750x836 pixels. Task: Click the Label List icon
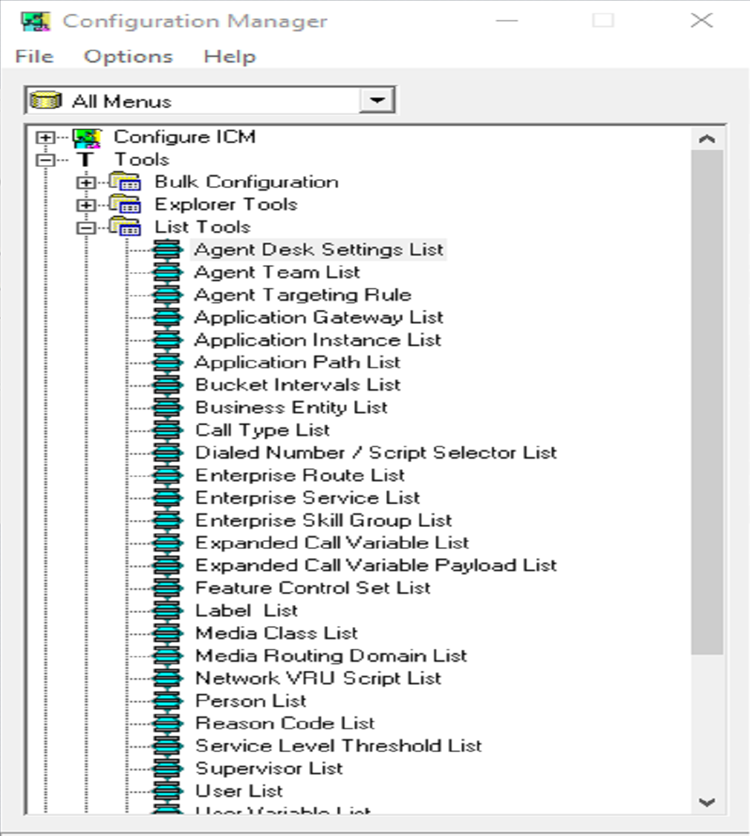click(x=167, y=611)
